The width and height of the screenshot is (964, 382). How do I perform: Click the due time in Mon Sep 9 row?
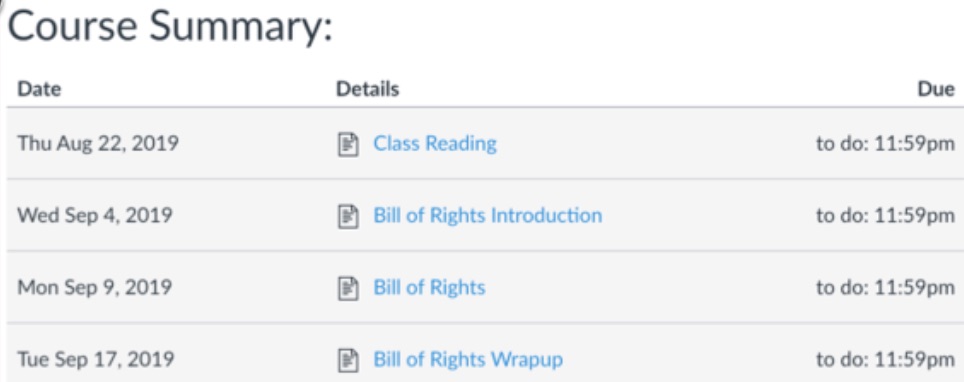pos(885,287)
